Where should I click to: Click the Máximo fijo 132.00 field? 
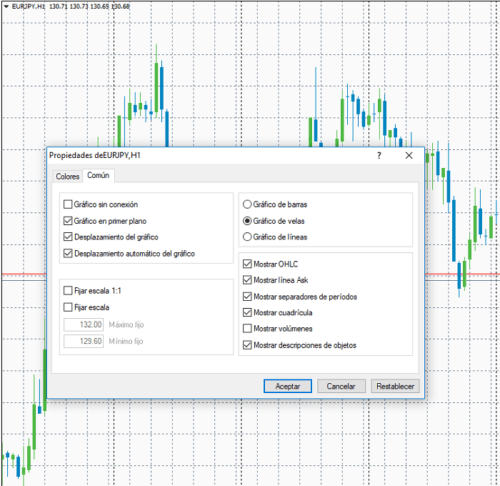(x=84, y=324)
